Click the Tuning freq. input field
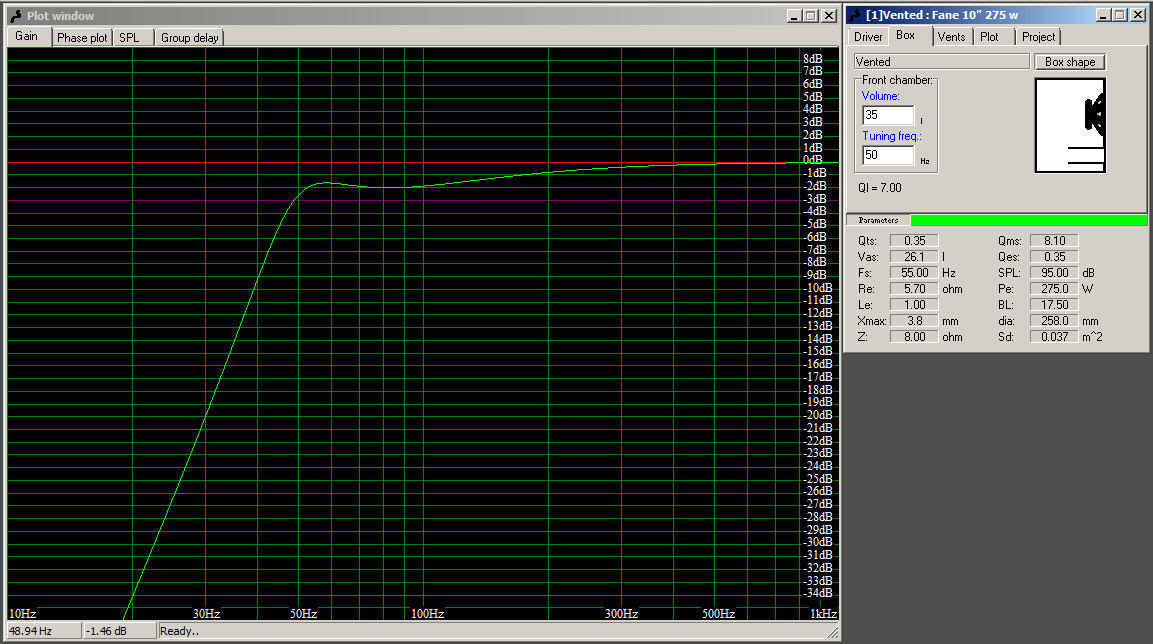 pos(888,155)
